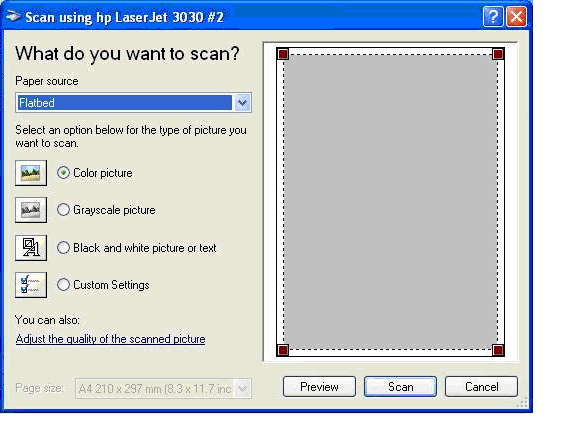576x432 pixels.
Task: Click the Scan button
Action: [400, 386]
